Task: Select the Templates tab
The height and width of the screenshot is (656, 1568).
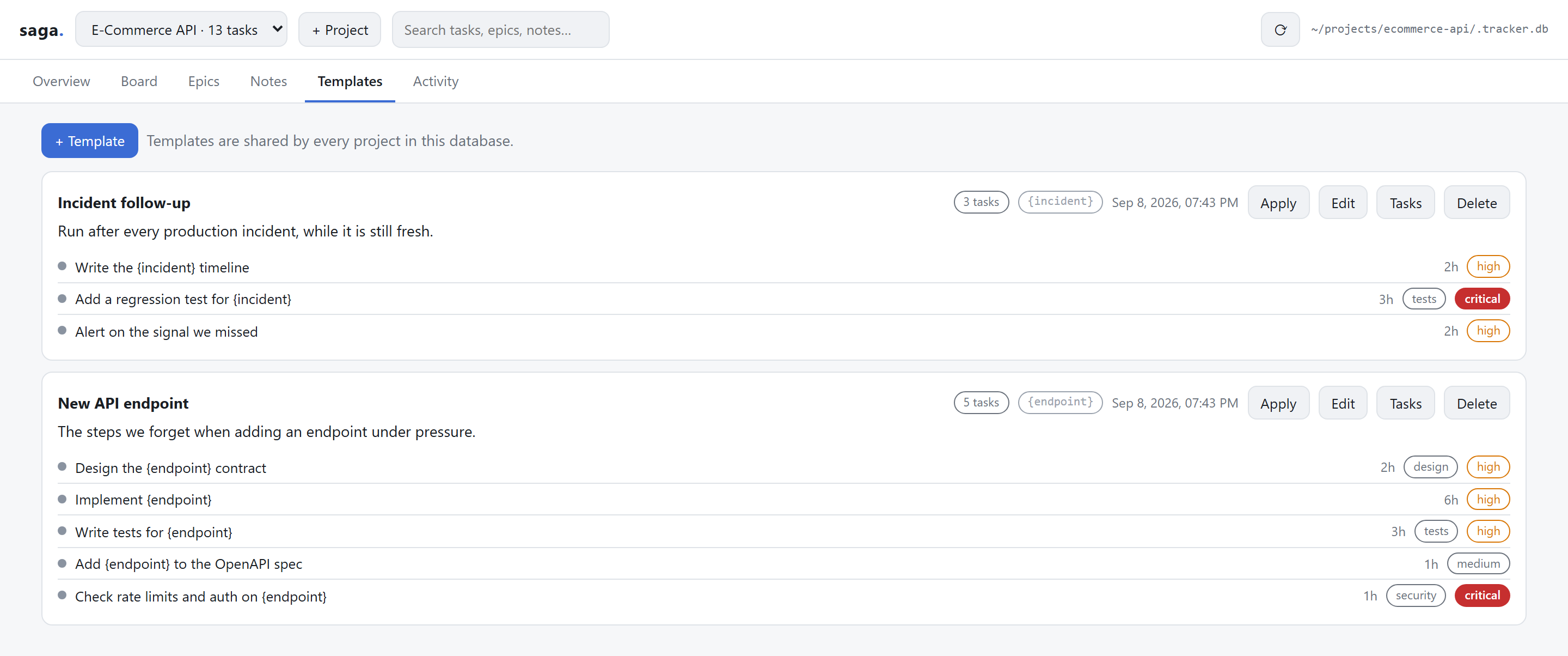Action: 350,81
